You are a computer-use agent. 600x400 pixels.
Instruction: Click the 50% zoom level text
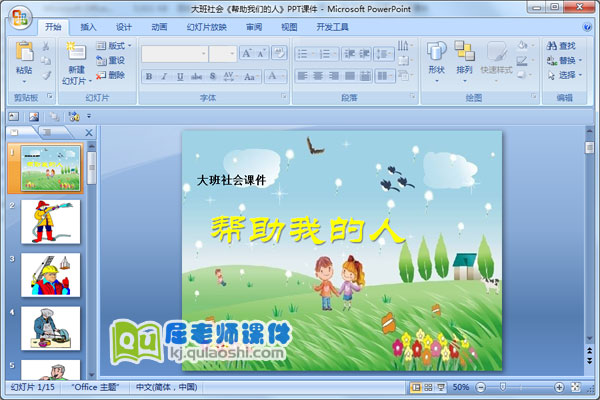coord(461,387)
